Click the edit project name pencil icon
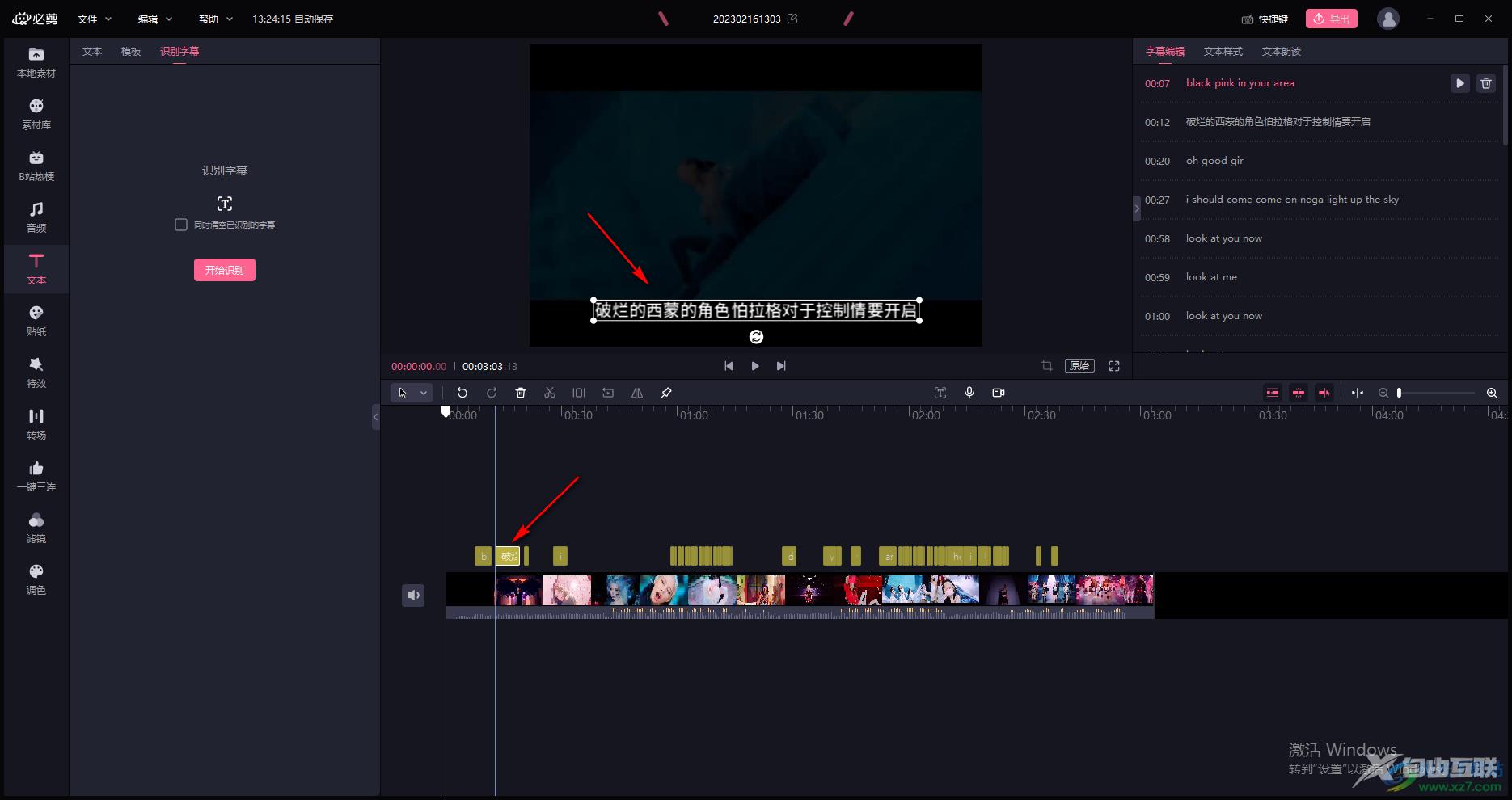The width and height of the screenshot is (1512, 800). click(x=792, y=19)
